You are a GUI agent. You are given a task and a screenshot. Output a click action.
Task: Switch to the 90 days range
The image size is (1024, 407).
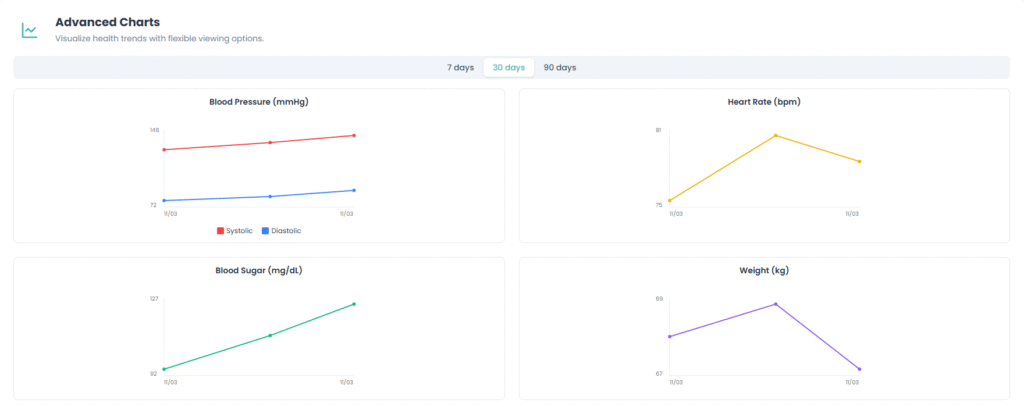pos(559,67)
